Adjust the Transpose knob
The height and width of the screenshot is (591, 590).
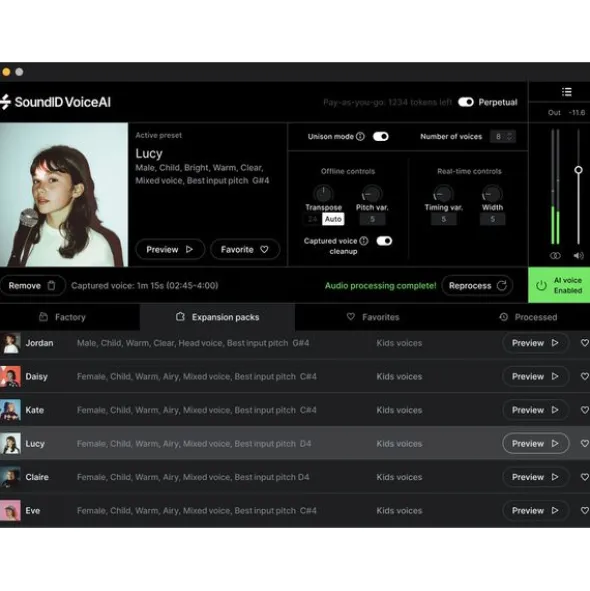[x=323, y=194]
